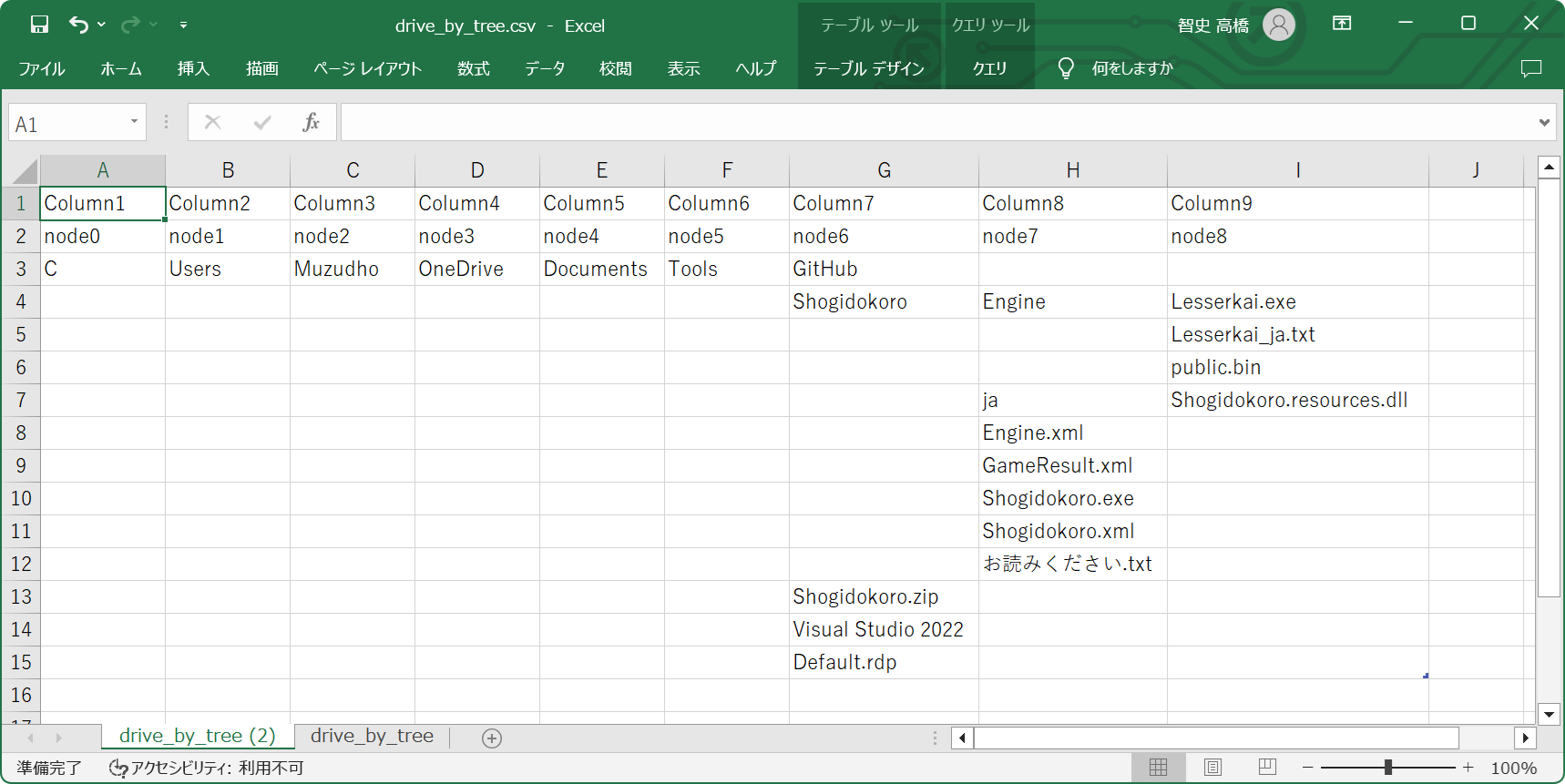
Task: Open the クエリ ribbon tab
Action: (x=989, y=68)
